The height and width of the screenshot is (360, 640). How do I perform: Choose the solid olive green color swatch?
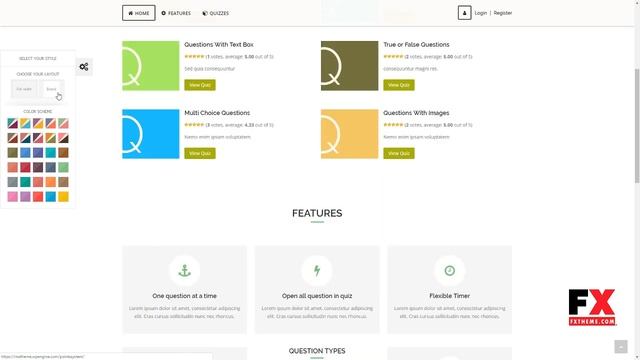(x=13, y=153)
